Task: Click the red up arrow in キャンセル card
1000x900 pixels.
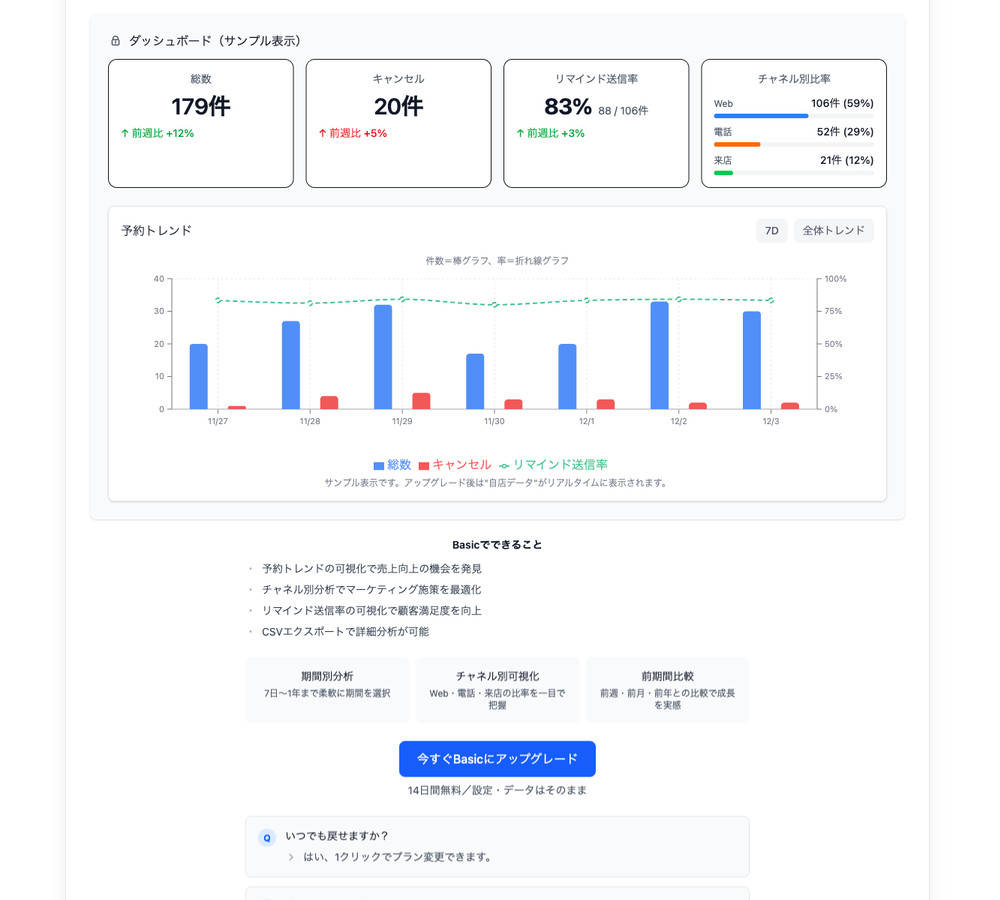Action: (322, 133)
